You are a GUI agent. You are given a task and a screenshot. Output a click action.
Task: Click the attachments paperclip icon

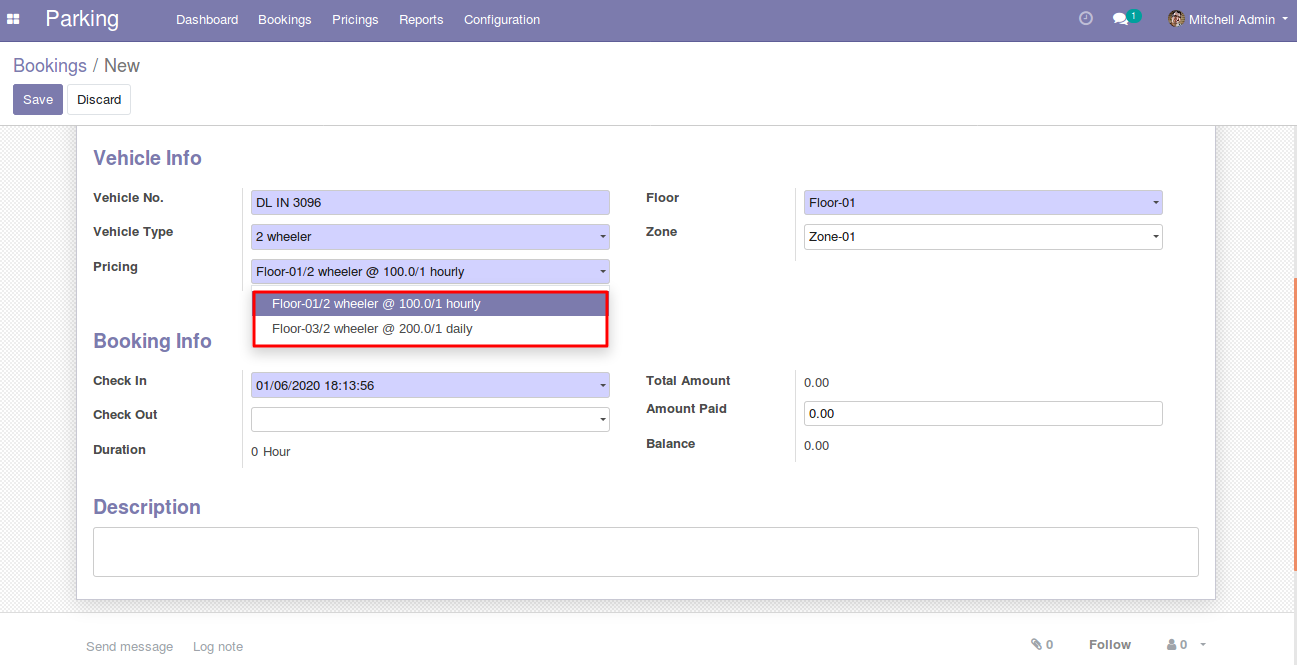tap(1036, 645)
